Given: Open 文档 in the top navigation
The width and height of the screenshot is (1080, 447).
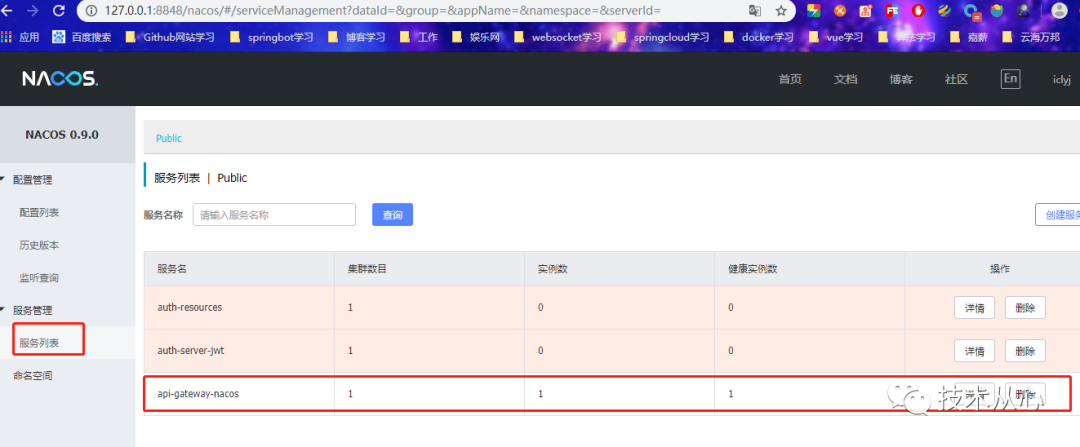Looking at the screenshot, I should (846, 79).
